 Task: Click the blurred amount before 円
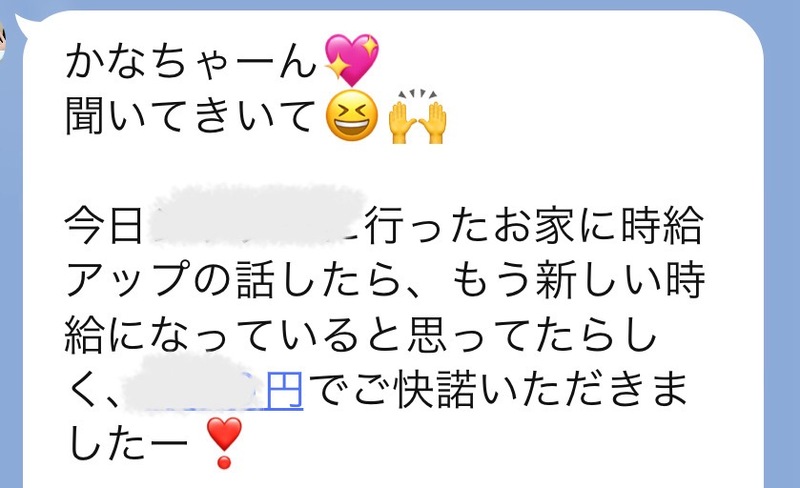point(194,385)
